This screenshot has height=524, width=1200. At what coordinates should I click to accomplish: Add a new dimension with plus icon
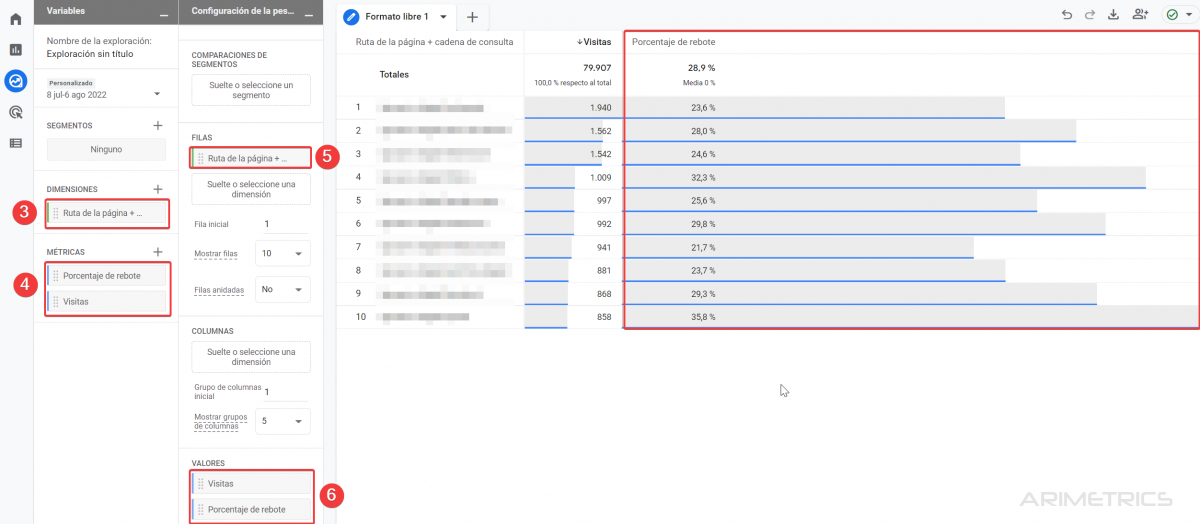157,189
